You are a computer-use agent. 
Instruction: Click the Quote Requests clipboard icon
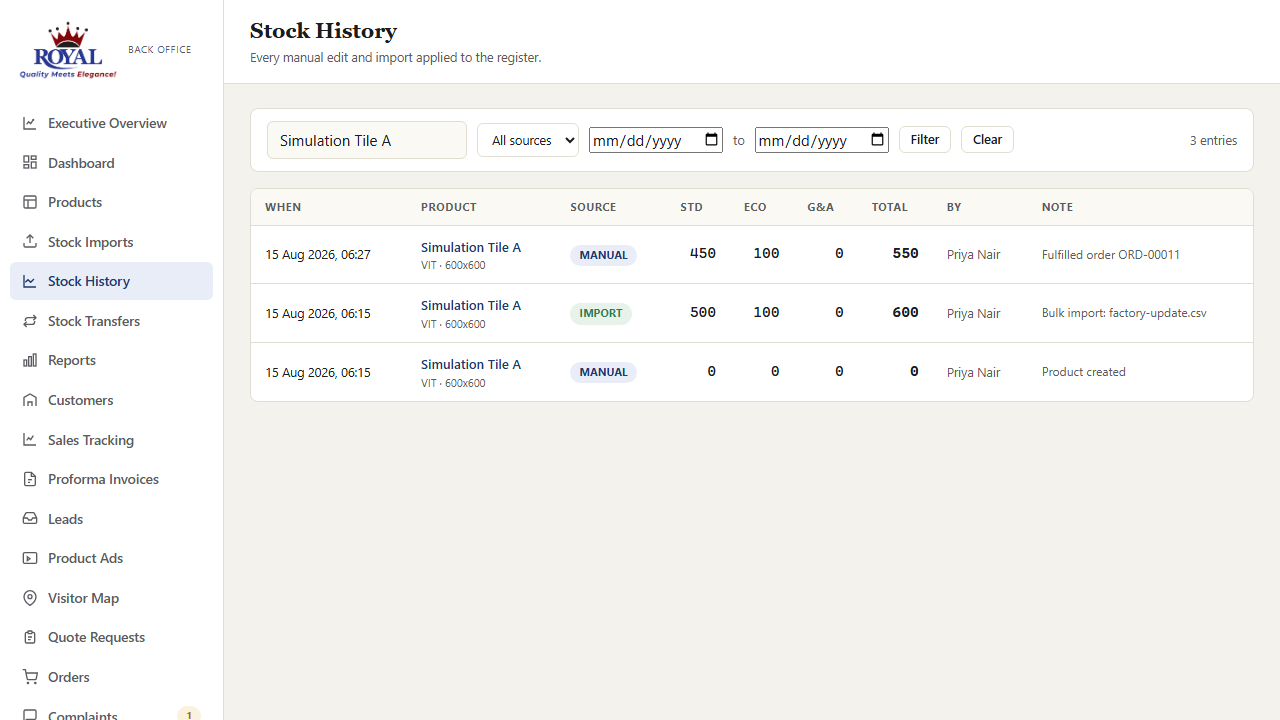30,637
